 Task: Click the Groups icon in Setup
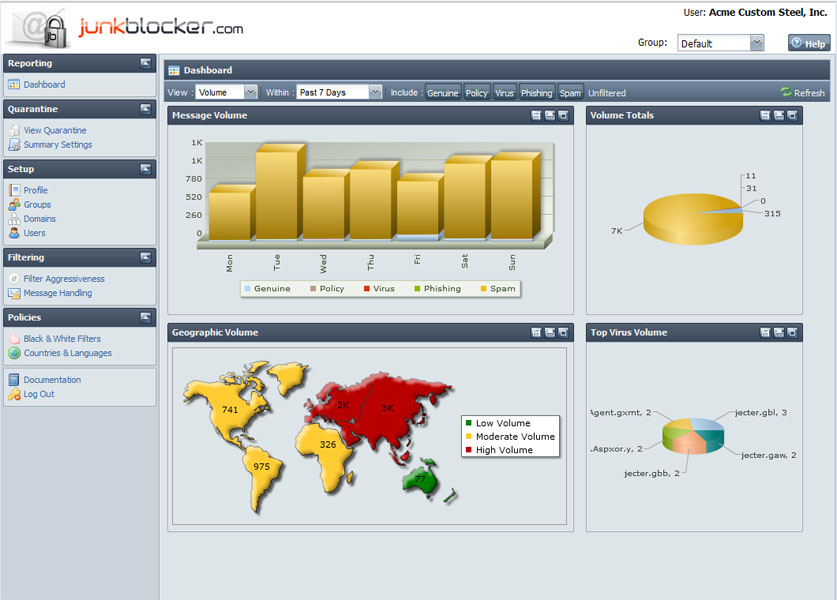[14, 204]
